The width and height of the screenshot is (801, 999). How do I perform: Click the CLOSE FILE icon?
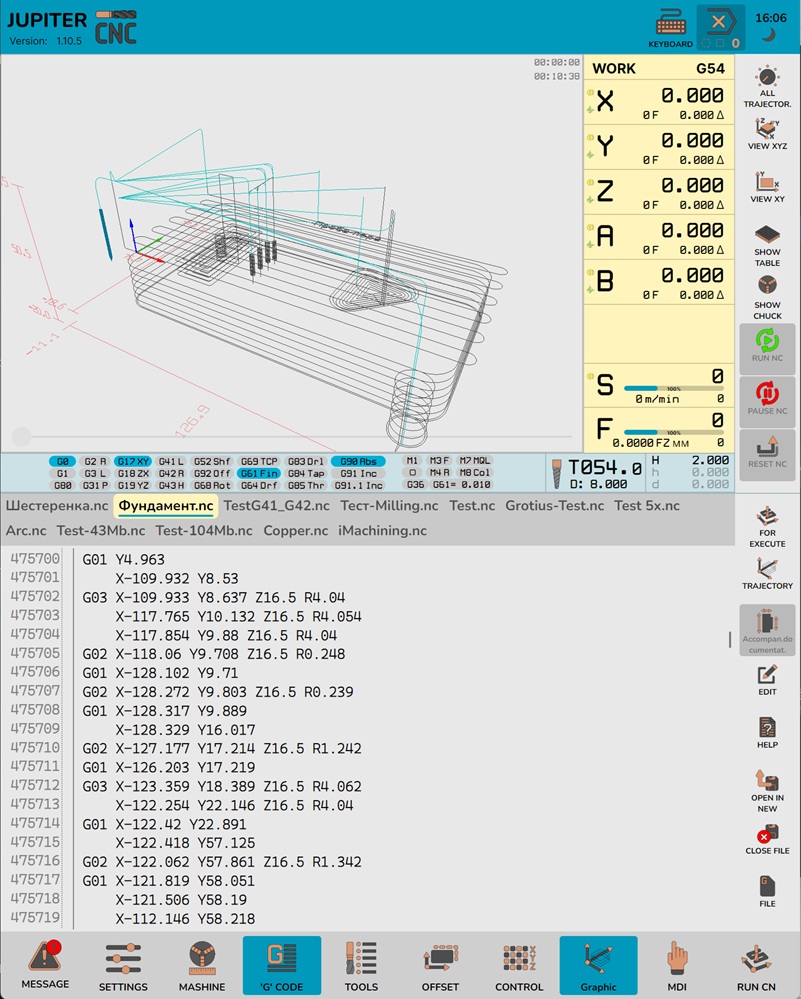[x=767, y=838]
